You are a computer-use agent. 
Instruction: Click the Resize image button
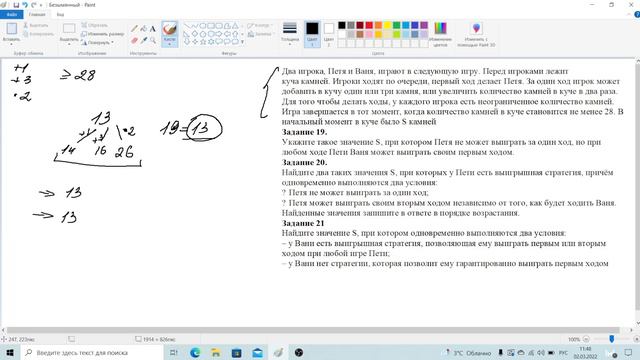click(x=102, y=34)
